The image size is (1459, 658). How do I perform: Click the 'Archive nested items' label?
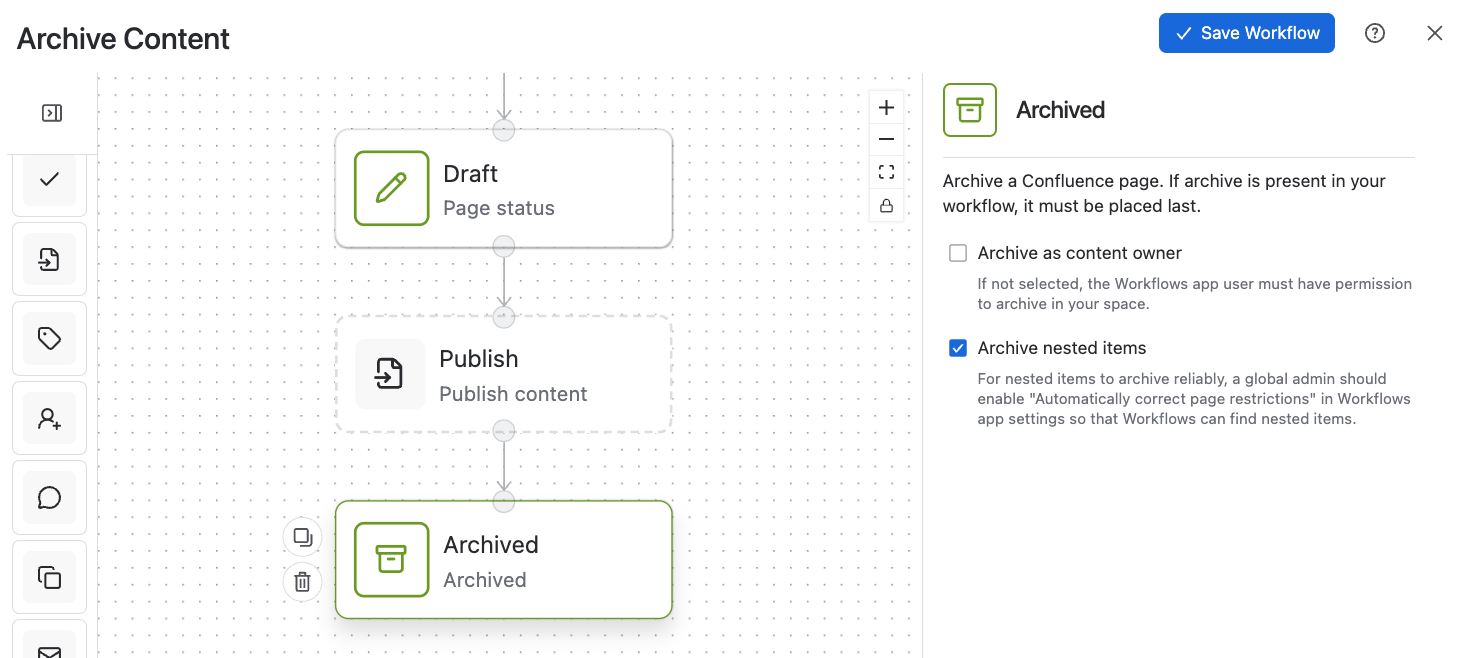[1062, 348]
